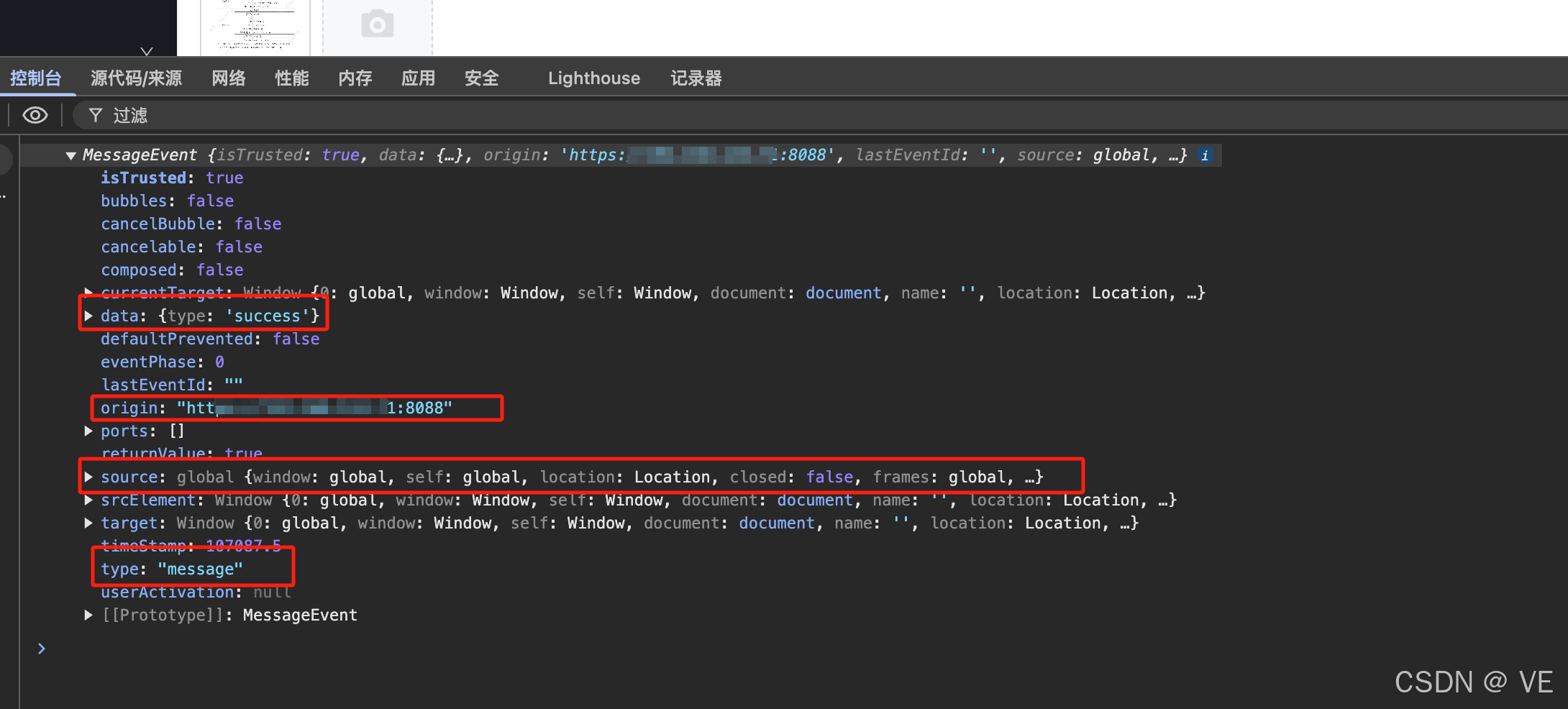The height and width of the screenshot is (709, 1568).
Task: Select the lastEventId line
Action: tap(172, 385)
